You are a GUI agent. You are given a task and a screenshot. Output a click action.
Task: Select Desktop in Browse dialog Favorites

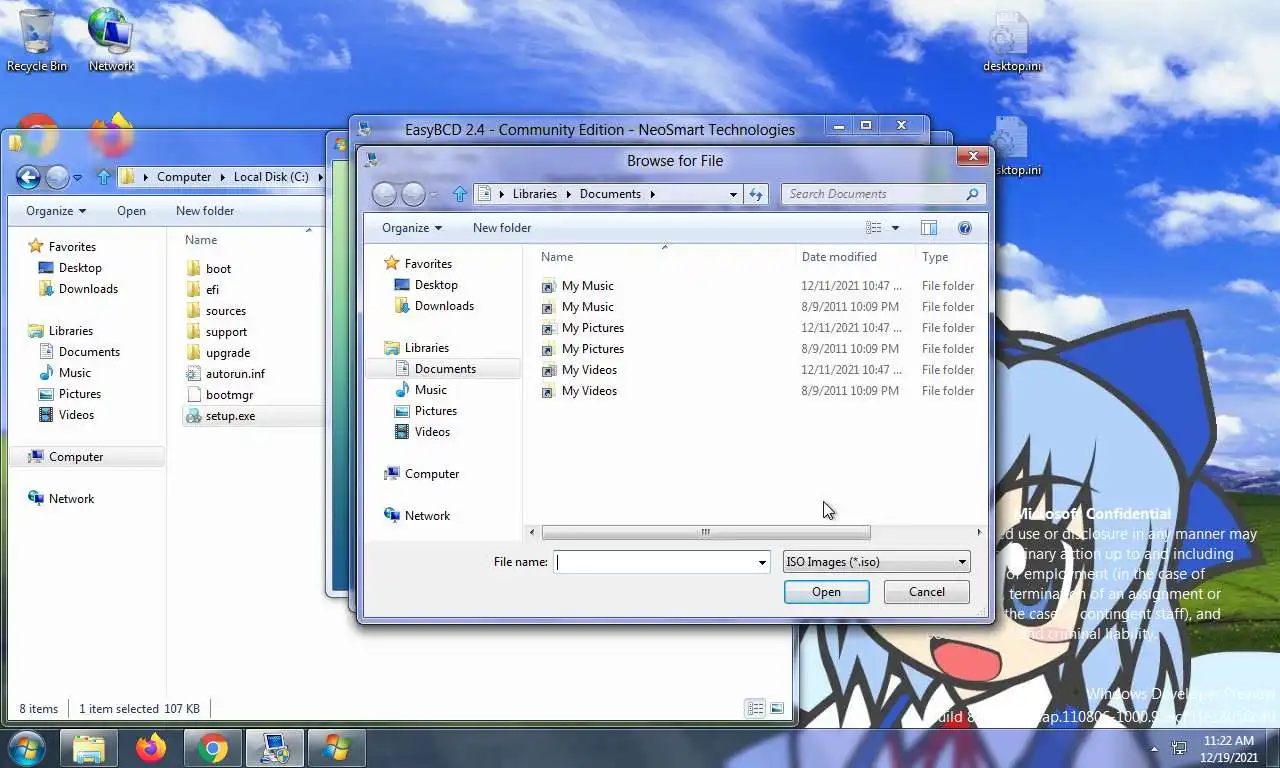coord(436,285)
